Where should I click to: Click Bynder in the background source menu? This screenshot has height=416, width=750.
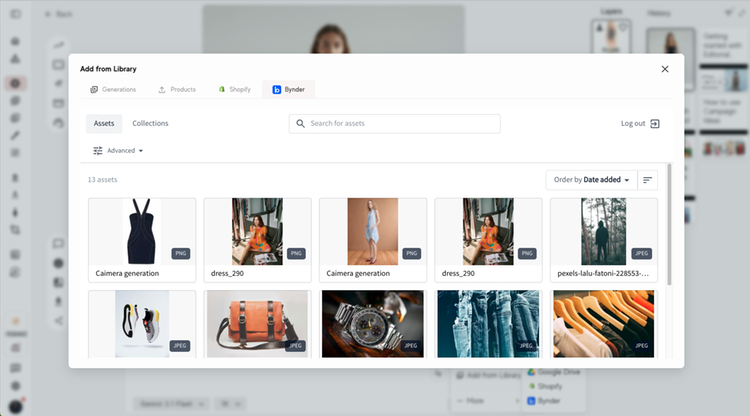tap(543, 401)
